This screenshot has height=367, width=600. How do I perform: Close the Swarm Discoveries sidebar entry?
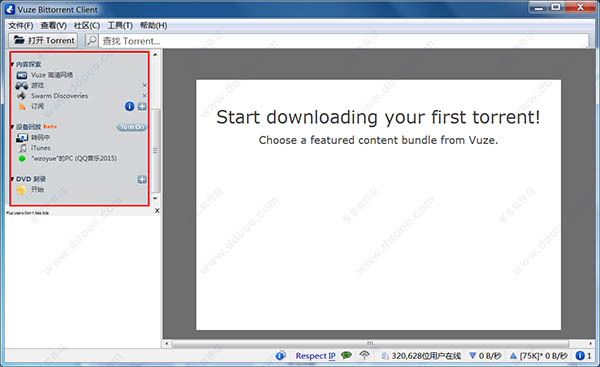[x=144, y=96]
